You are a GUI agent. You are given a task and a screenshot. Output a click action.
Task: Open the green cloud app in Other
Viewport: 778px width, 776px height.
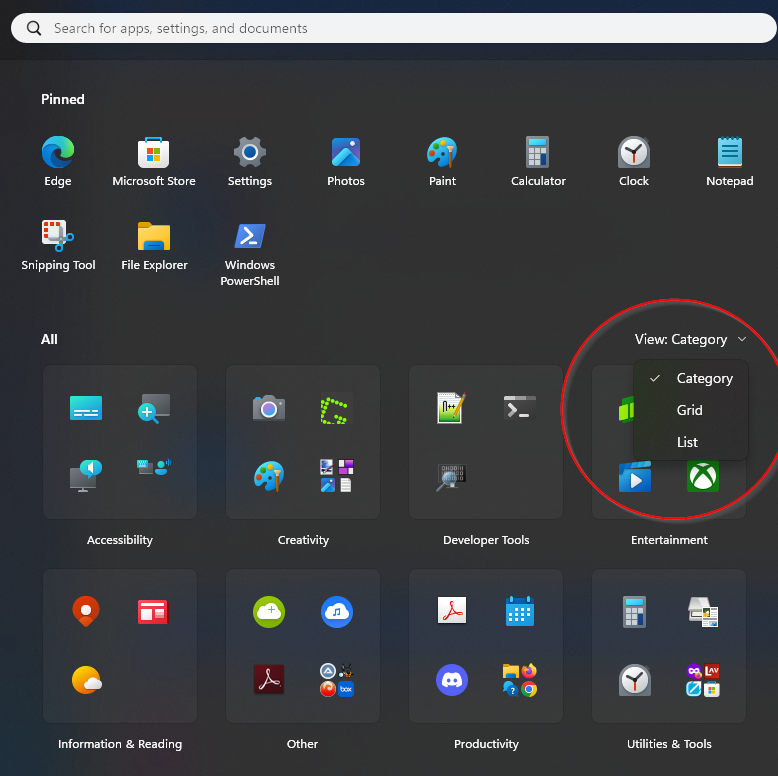pyautogui.click(x=269, y=612)
